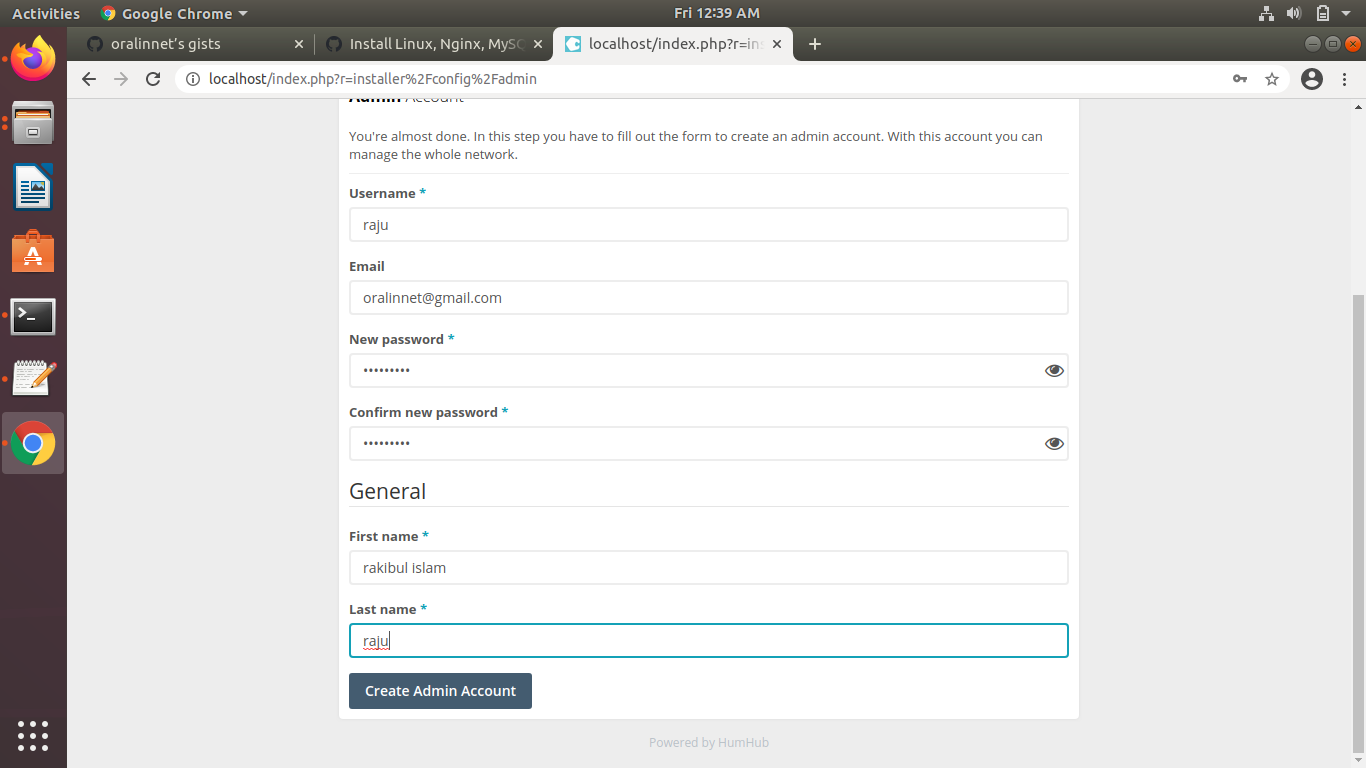Click the back navigation arrow
Viewport: 1366px width, 768px height.
[88, 78]
